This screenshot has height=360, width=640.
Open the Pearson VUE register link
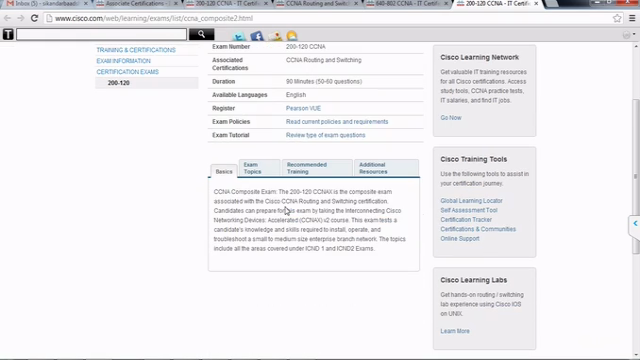click(x=303, y=108)
